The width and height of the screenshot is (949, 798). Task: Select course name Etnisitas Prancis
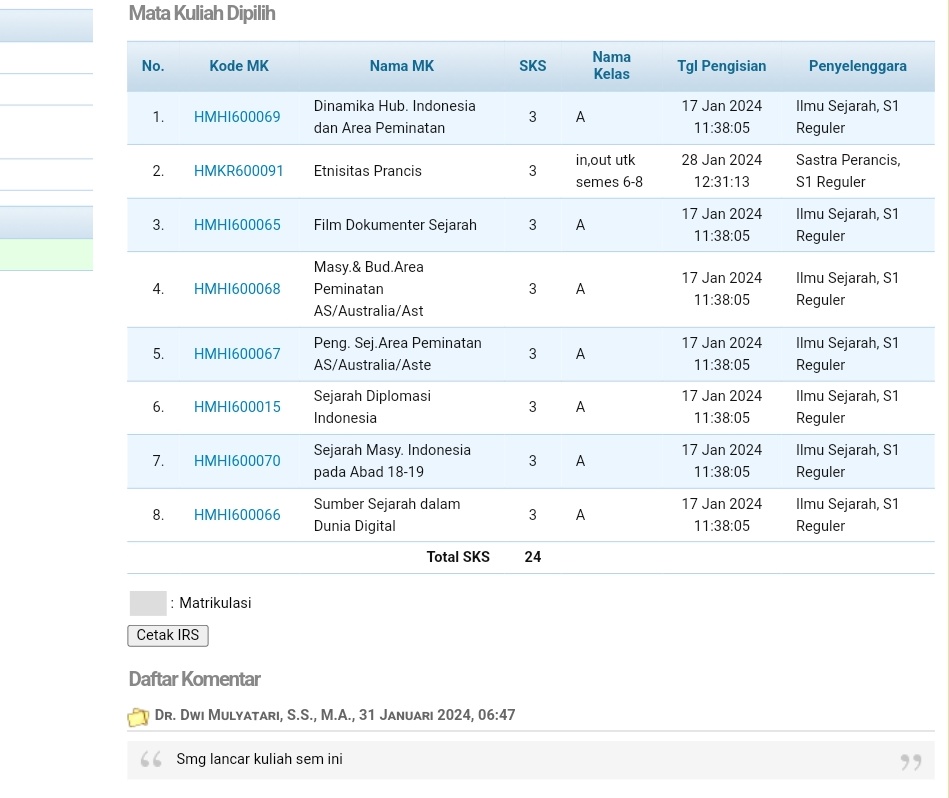click(367, 171)
